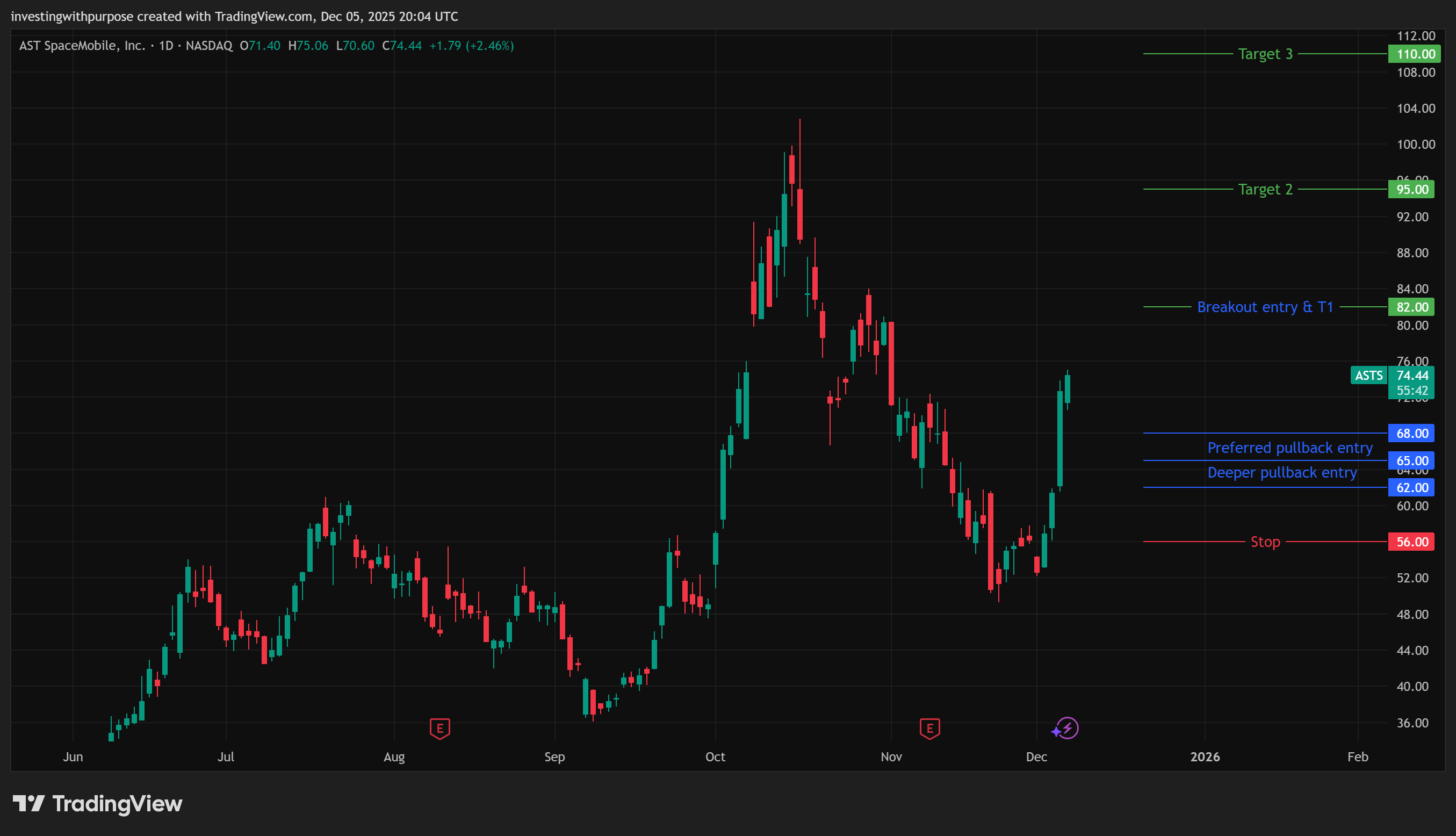Click the Deeper pullback entry label
This screenshot has height=836, width=1456.
pyautogui.click(x=1281, y=472)
